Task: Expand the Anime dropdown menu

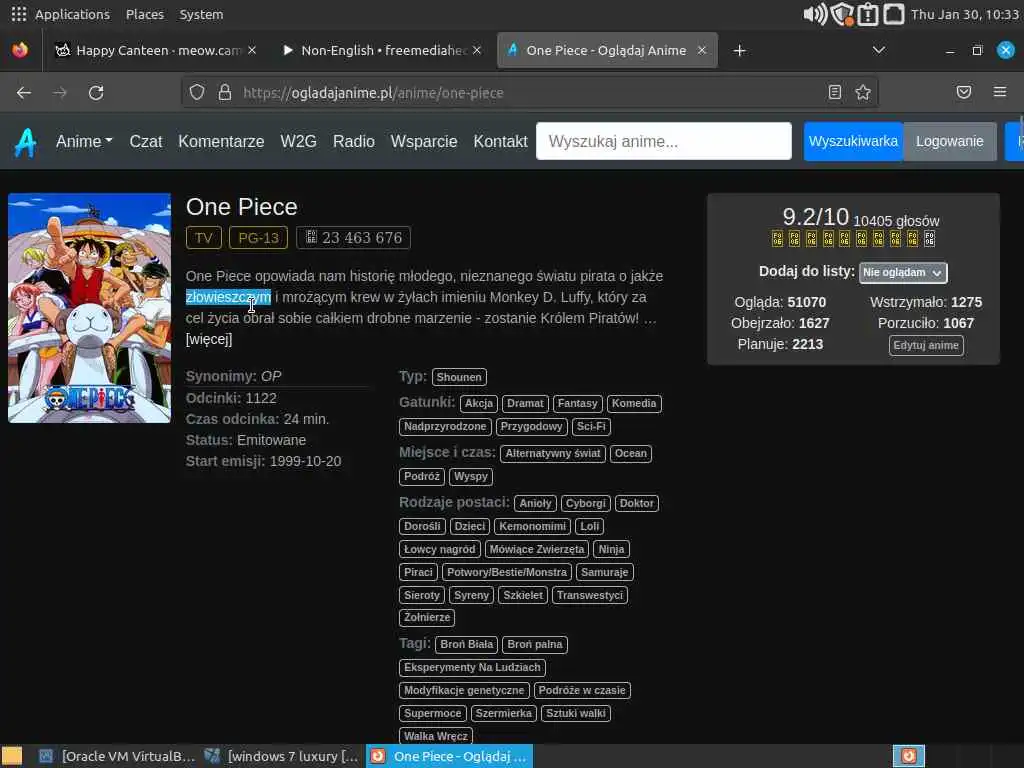Action: tap(84, 141)
